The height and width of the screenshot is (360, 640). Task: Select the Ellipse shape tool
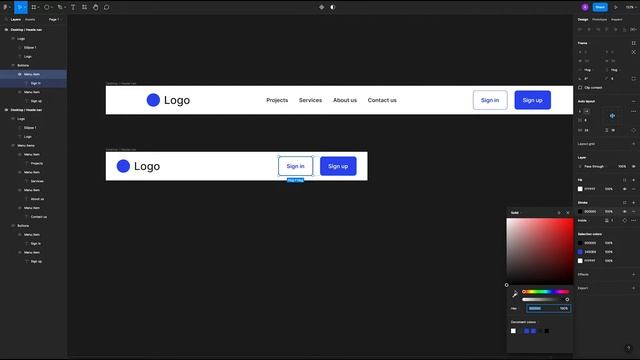(47, 7)
